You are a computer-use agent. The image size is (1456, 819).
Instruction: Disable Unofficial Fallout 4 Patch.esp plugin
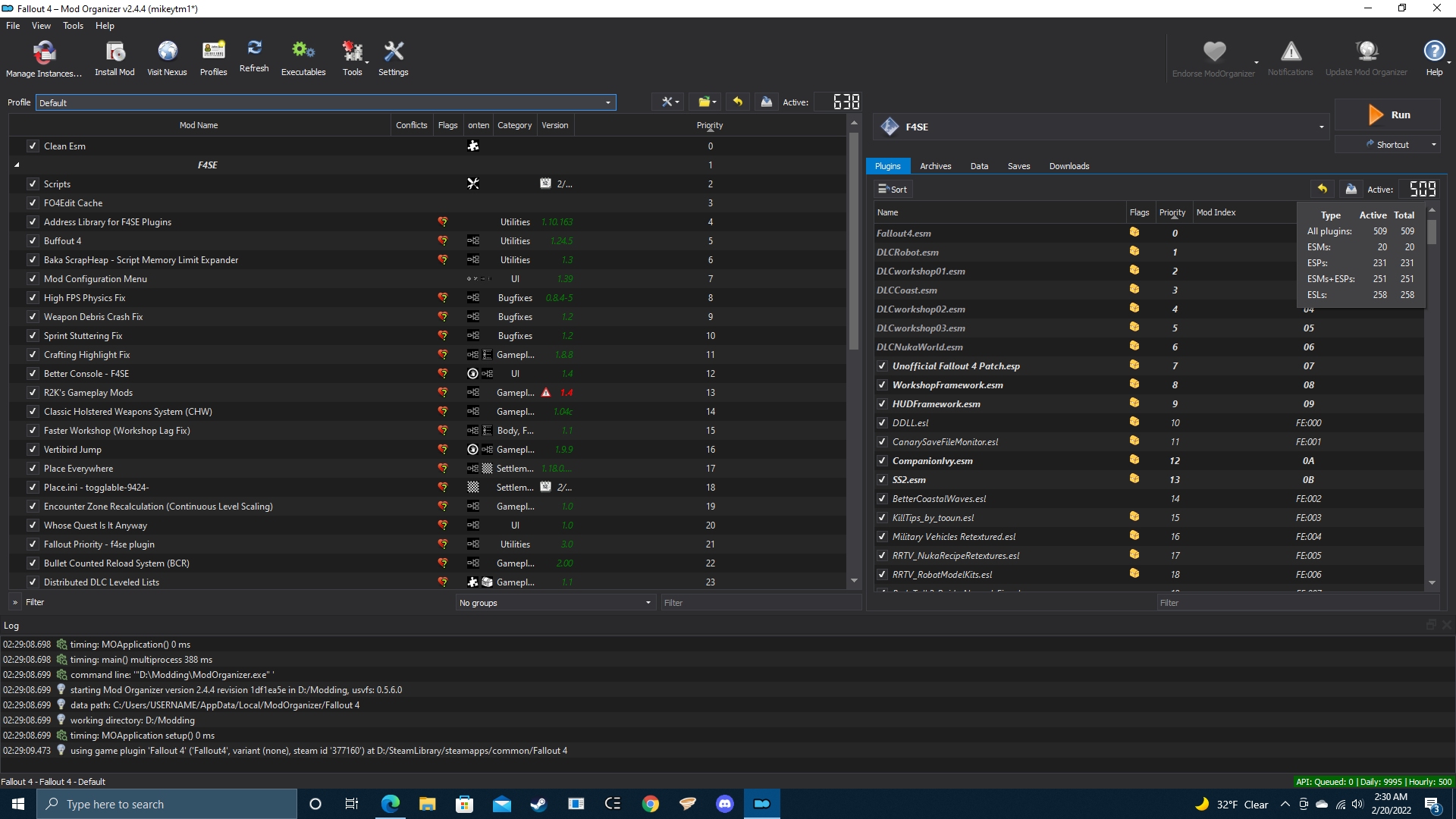click(882, 366)
